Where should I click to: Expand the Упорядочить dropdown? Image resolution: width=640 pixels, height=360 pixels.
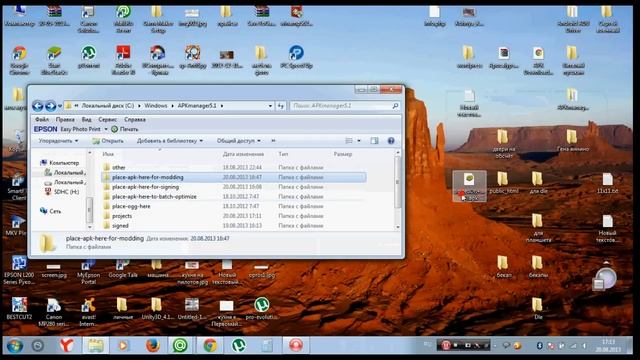[58, 141]
